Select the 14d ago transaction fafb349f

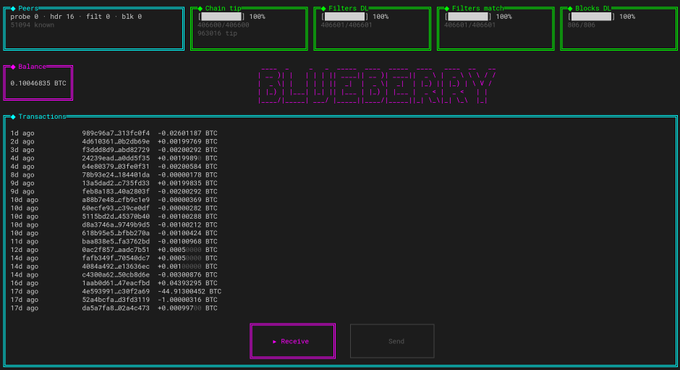pos(114,258)
